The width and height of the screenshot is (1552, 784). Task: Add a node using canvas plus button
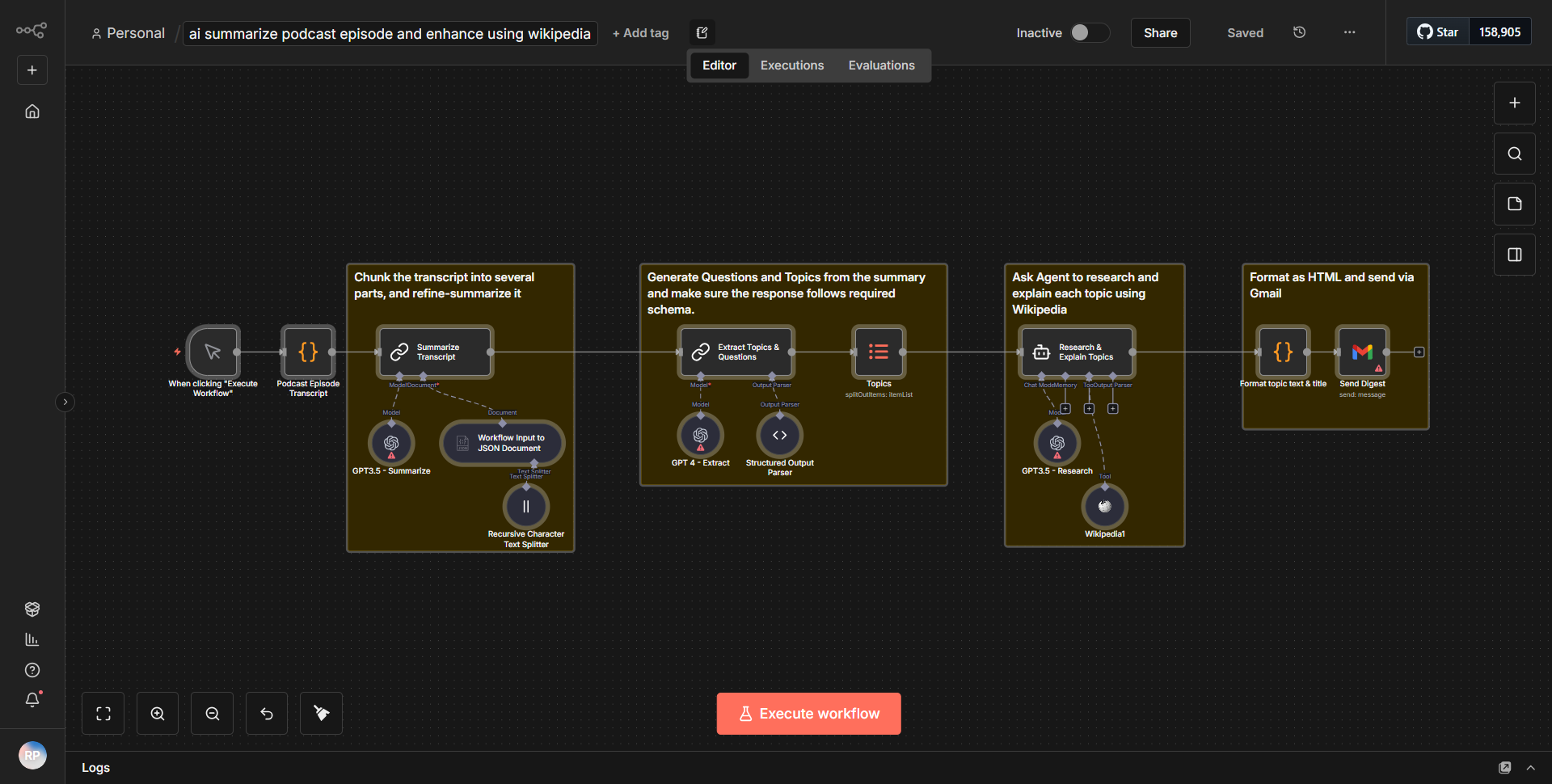tap(1514, 103)
